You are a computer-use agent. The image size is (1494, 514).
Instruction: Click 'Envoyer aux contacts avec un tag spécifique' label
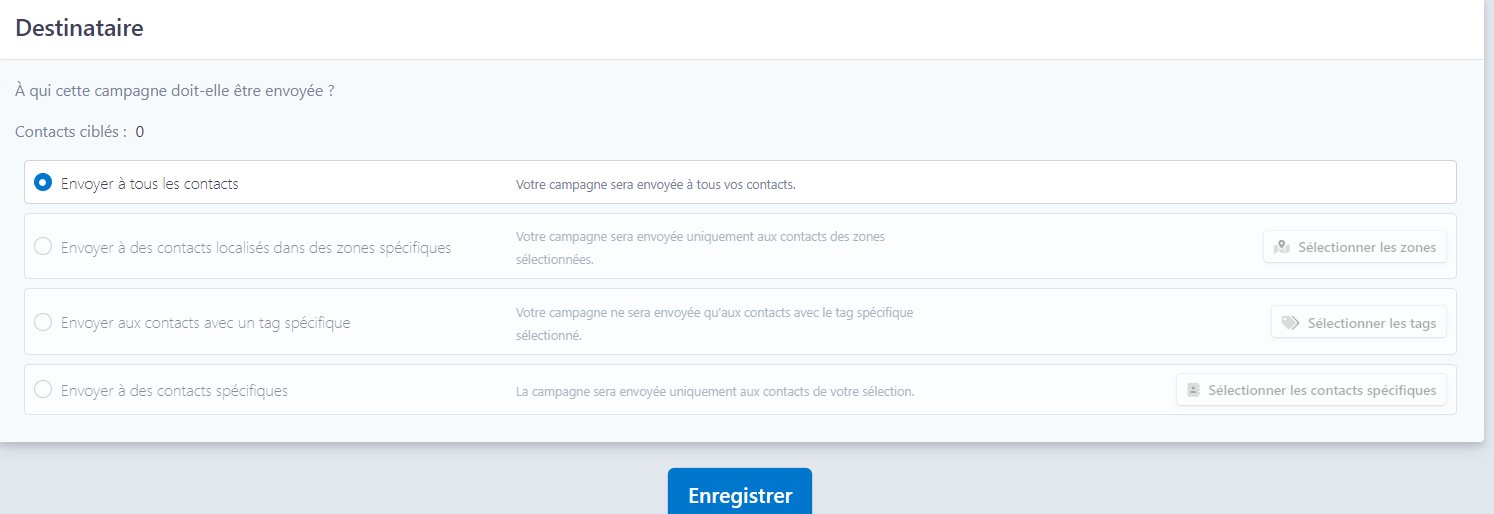click(206, 323)
